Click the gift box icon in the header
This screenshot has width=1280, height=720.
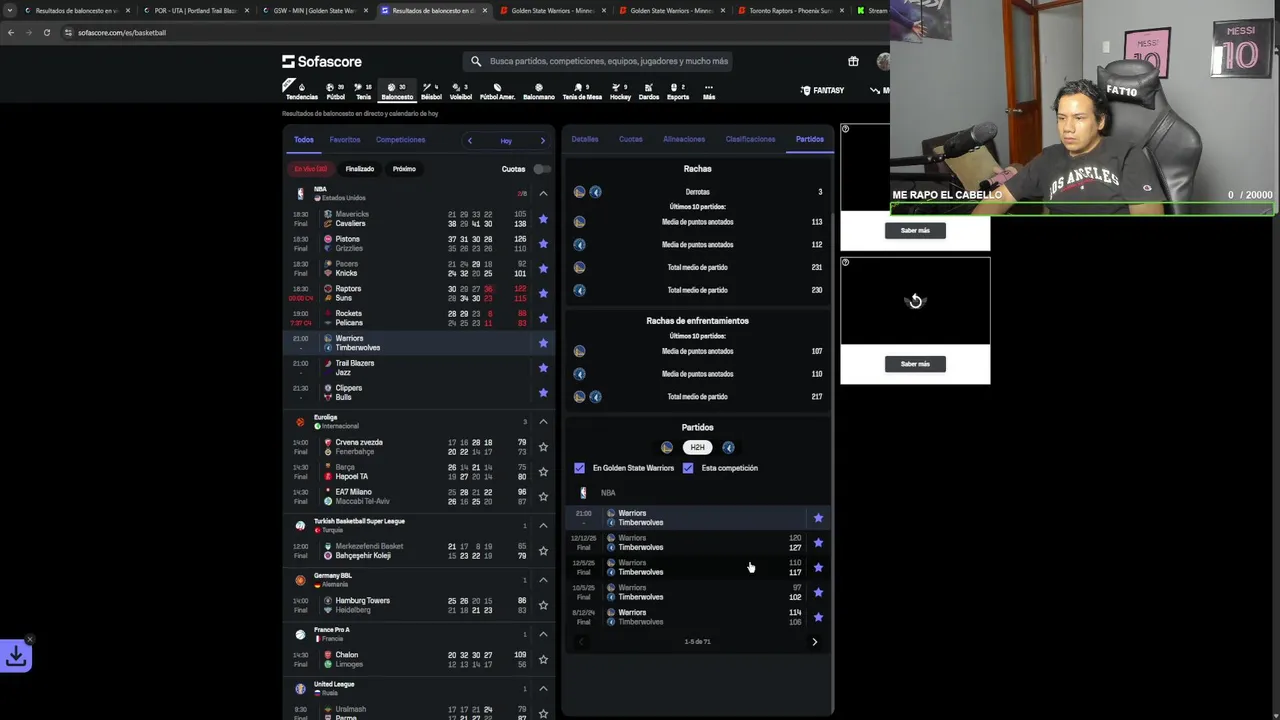click(853, 61)
